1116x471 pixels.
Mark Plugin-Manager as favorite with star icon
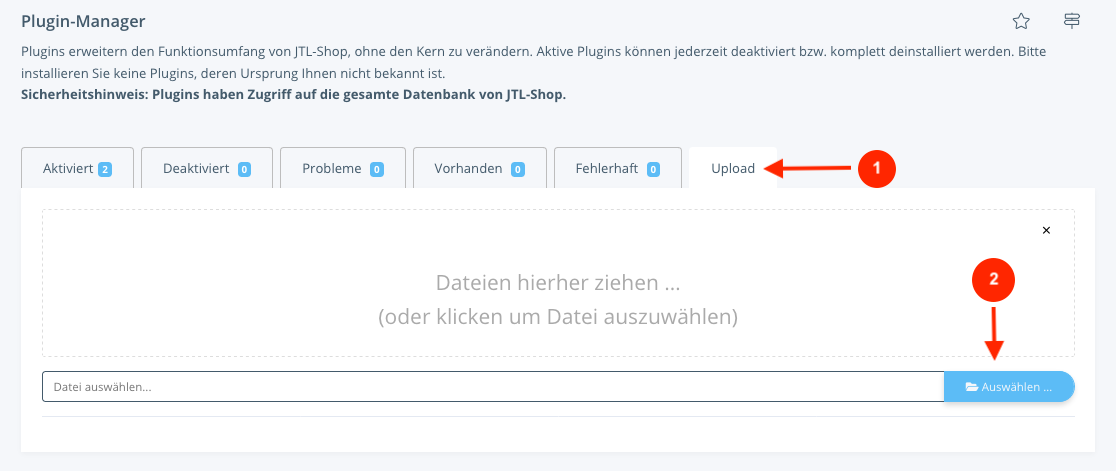click(1021, 21)
